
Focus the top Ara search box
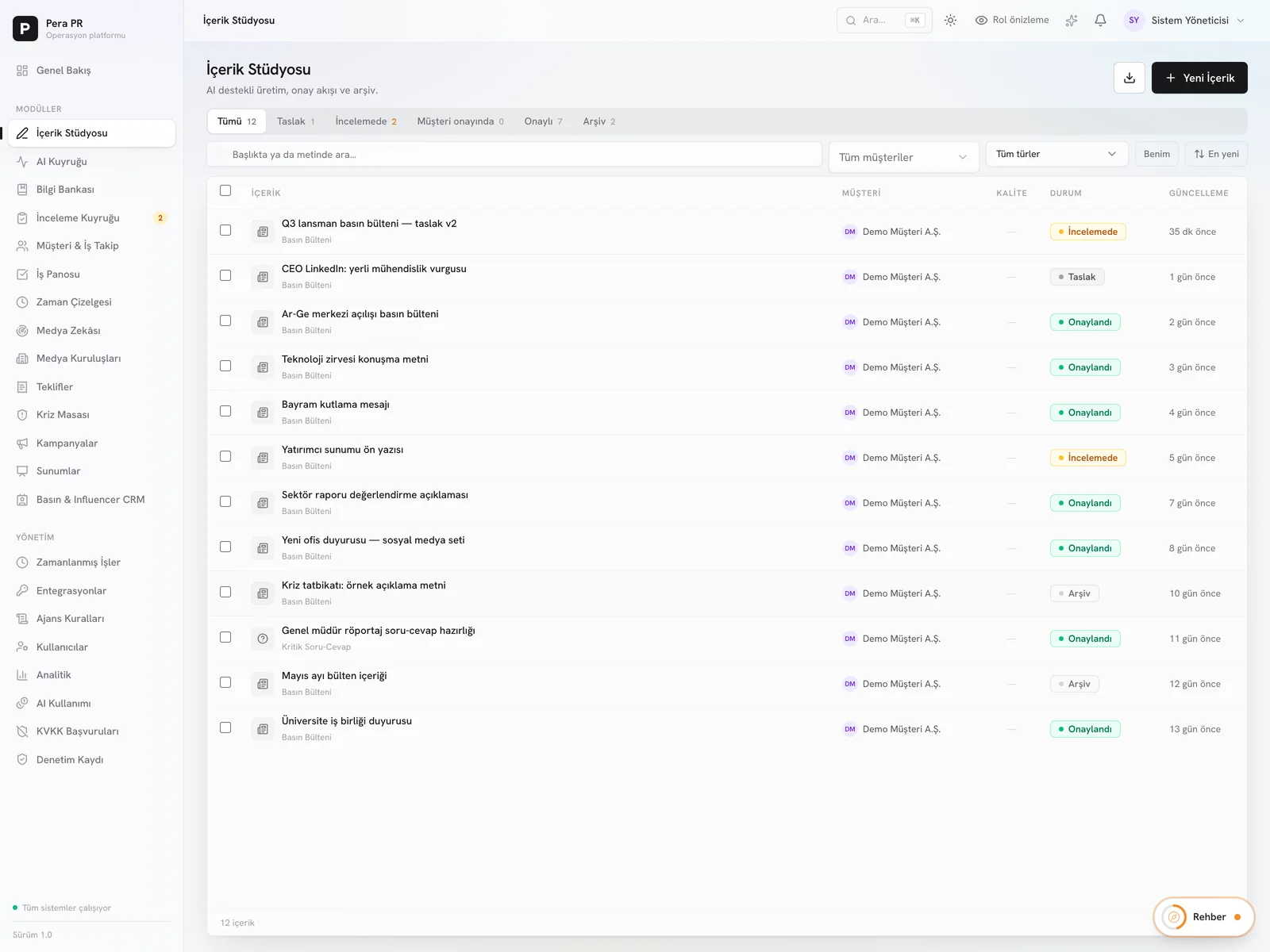pos(884,21)
